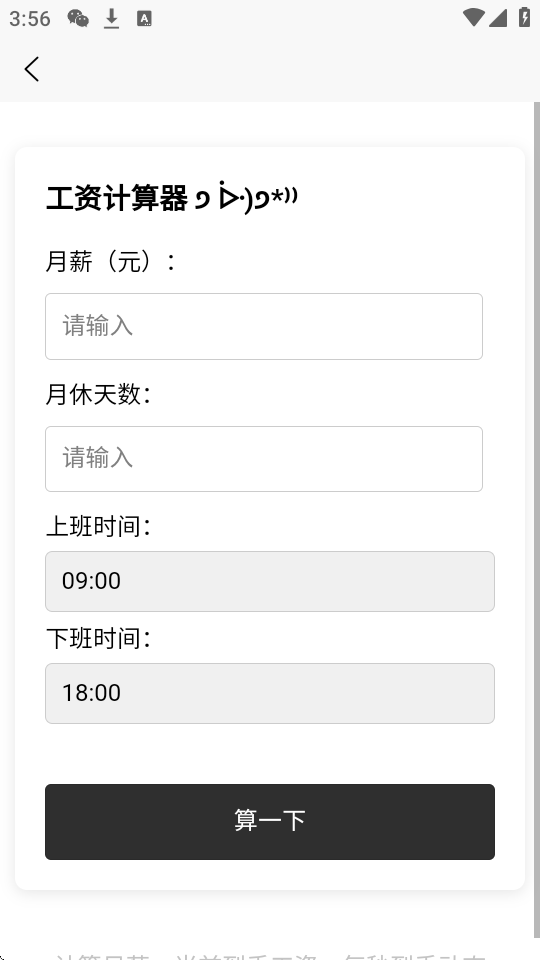Open the 上班时间 picker showing 09:00
The width and height of the screenshot is (540, 960).
tap(269, 581)
